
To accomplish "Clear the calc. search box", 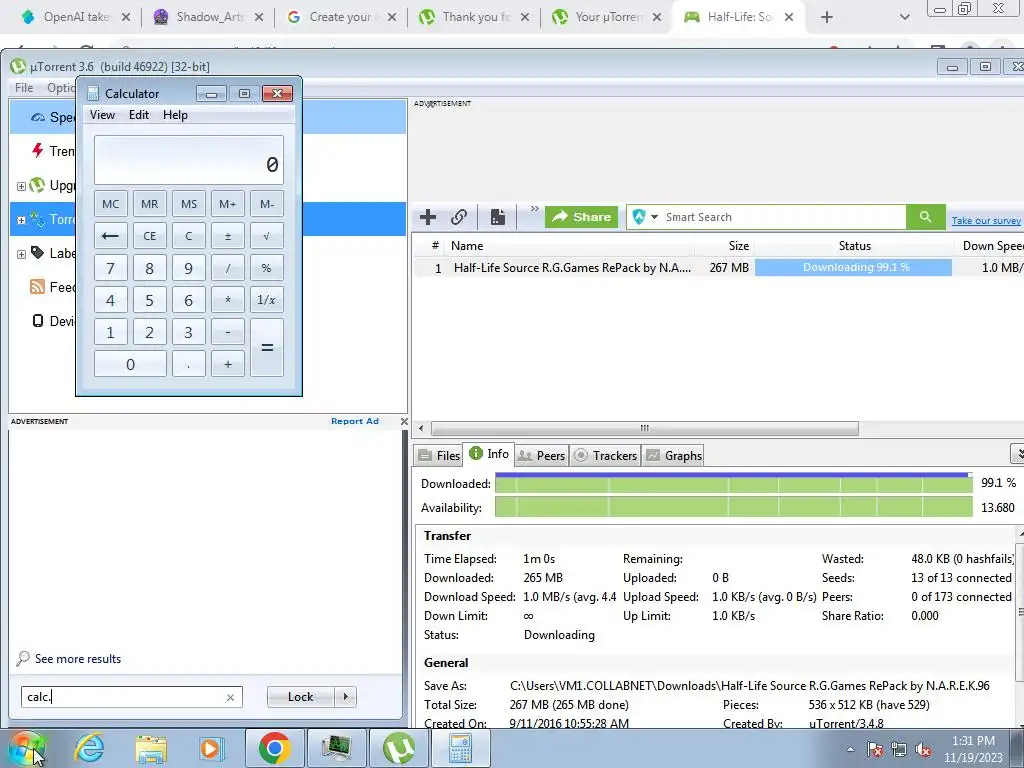I will (230, 697).
